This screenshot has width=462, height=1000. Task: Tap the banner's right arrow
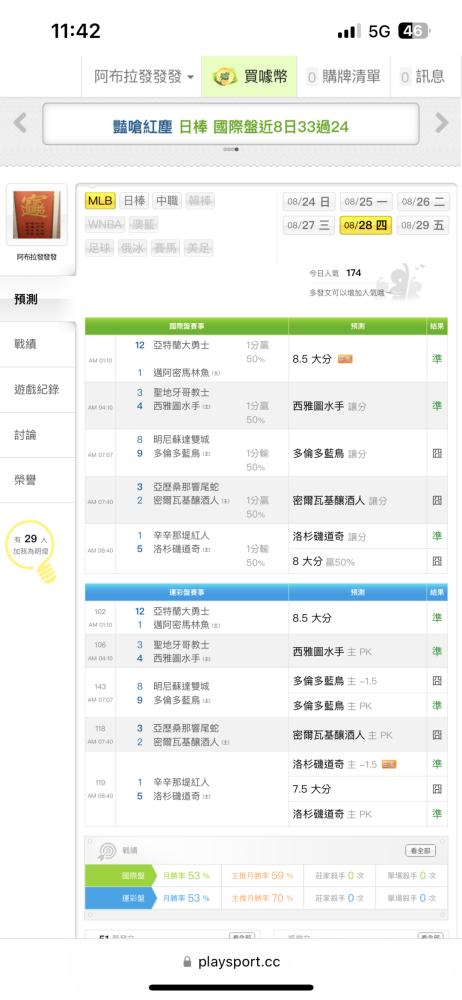[442, 122]
